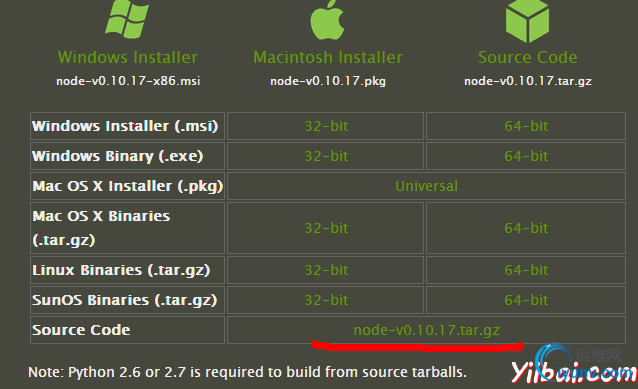Screen dimensions: 638x389
Task: Download 32-bit SunOS Binaries tarball
Action: pos(326,300)
